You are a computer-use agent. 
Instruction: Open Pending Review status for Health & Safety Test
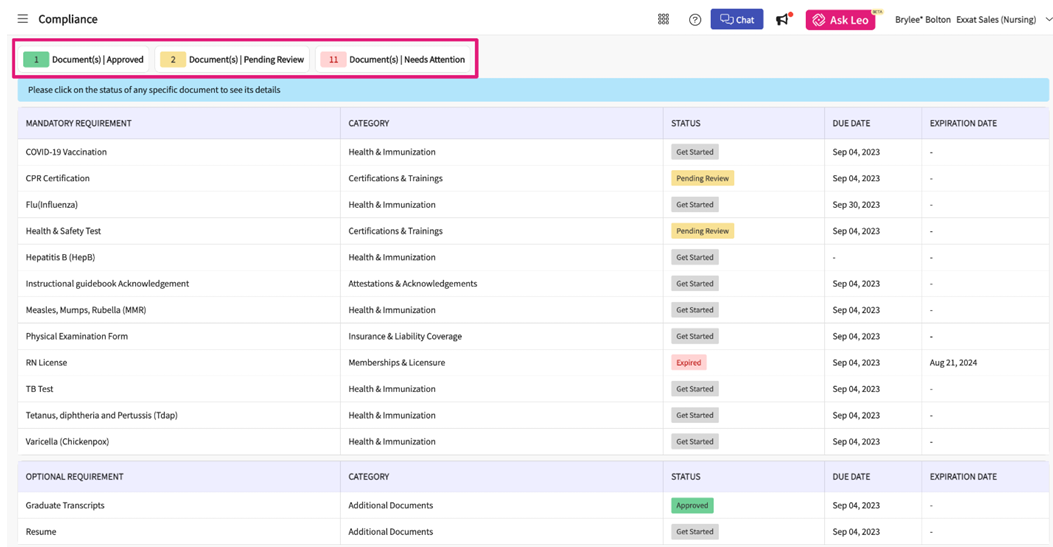pyautogui.click(x=702, y=231)
